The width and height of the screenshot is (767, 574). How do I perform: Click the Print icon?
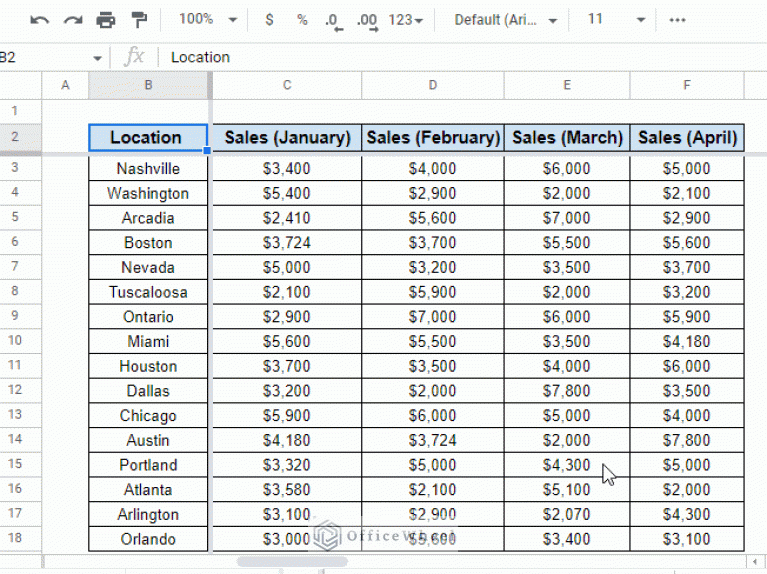(x=106, y=20)
